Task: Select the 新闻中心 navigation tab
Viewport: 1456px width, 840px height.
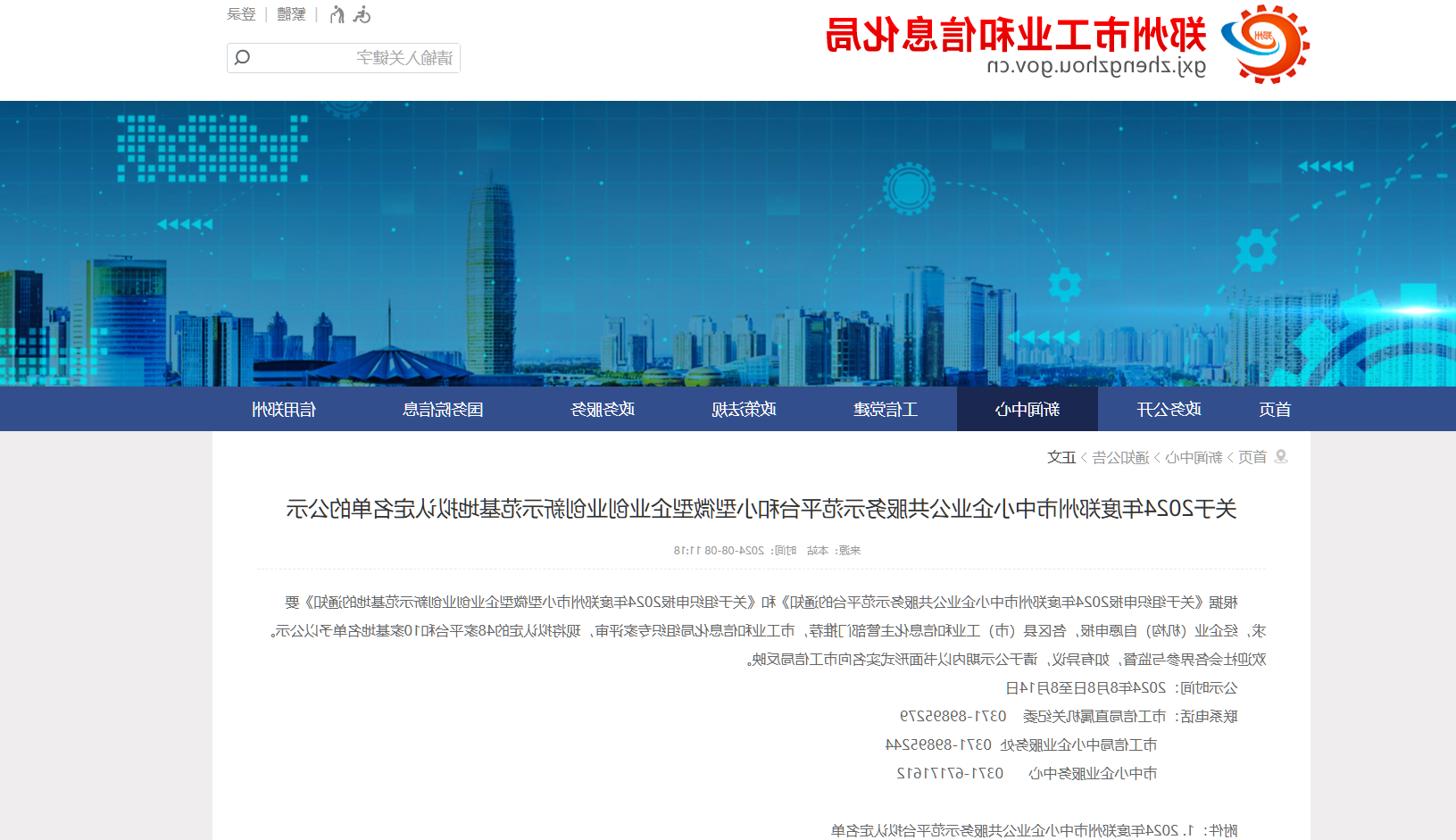Action: pyautogui.click(x=1028, y=410)
